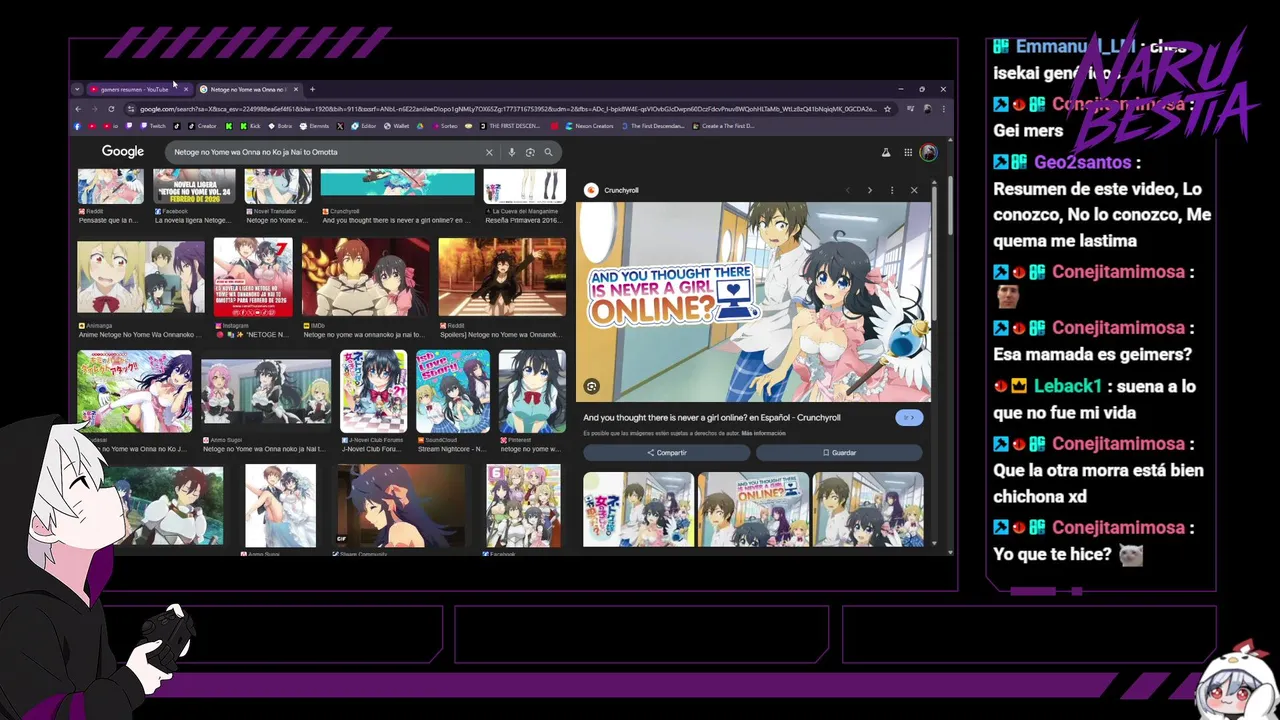Select middle related thumbnail with ONLINE? logo
This screenshot has width=1280, height=720.
coord(753,509)
